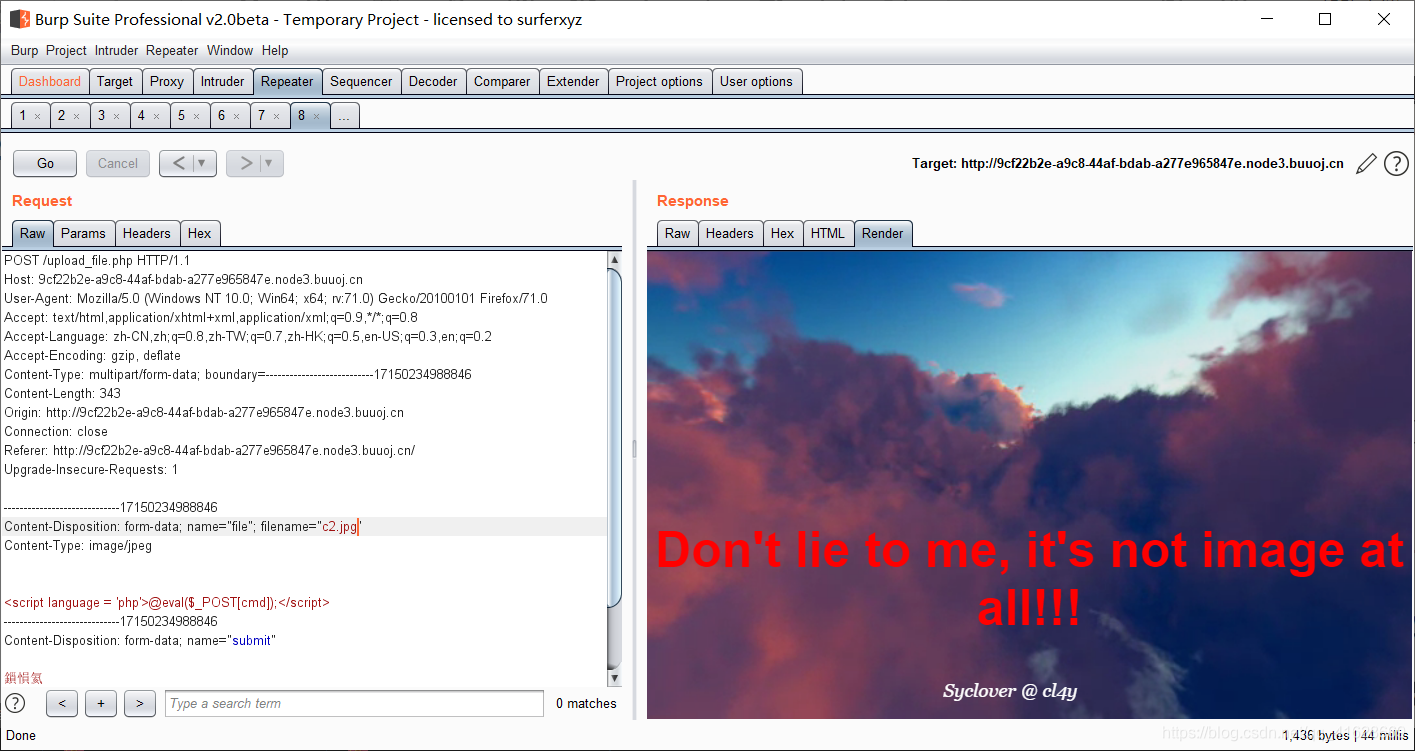Viewport: 1415px width, 751px height.
Task: Switch to the Comparer tab
Action: [x=502, y=82]
